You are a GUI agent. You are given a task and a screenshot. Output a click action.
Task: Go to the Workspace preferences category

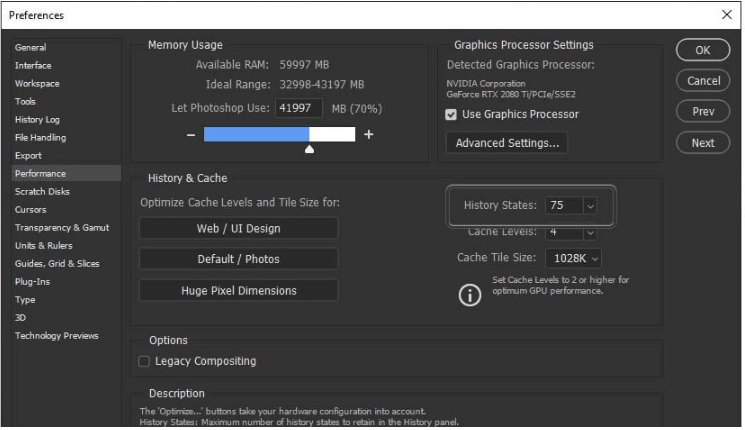37,84
